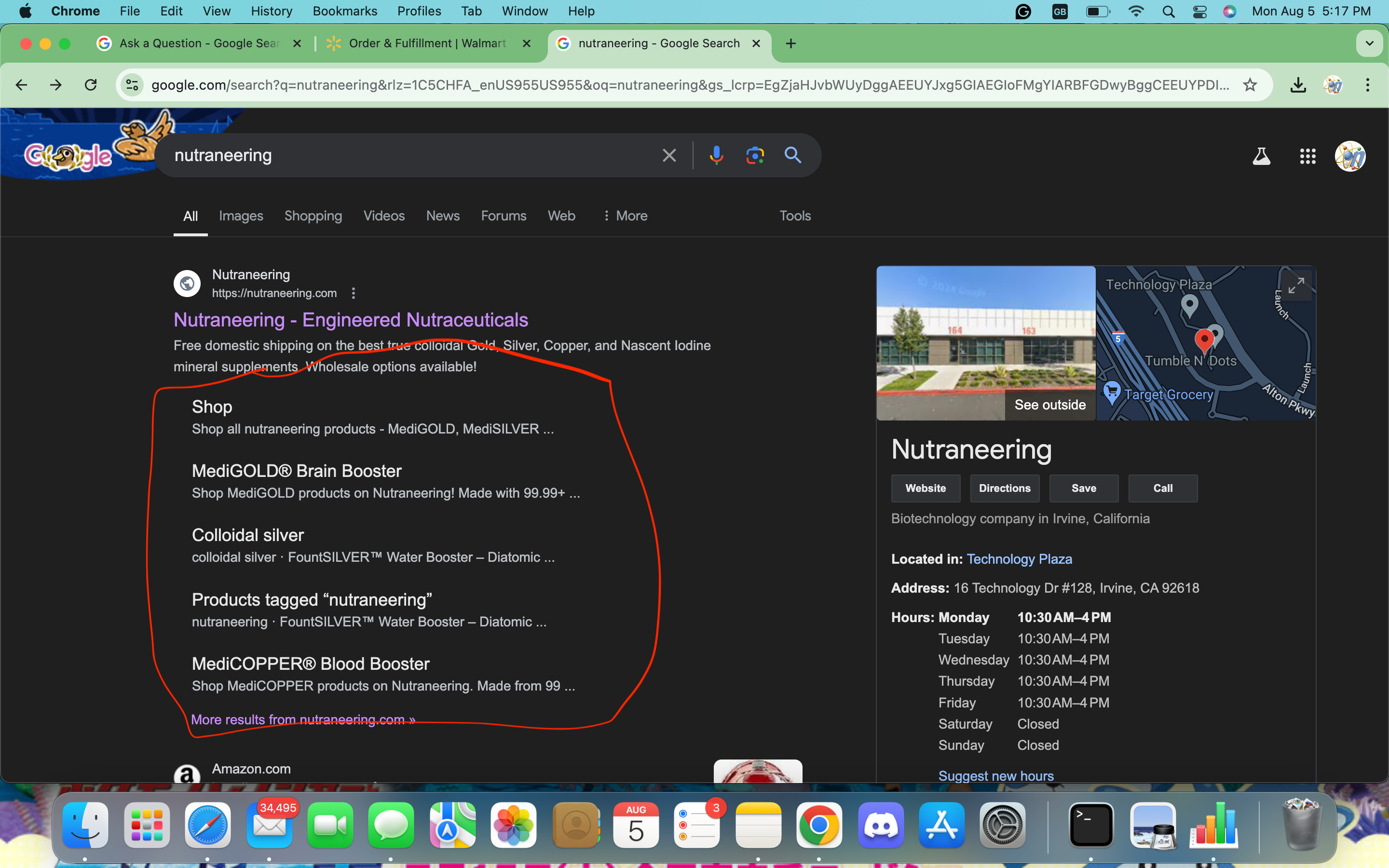Click Suggest new hours link

996,776
